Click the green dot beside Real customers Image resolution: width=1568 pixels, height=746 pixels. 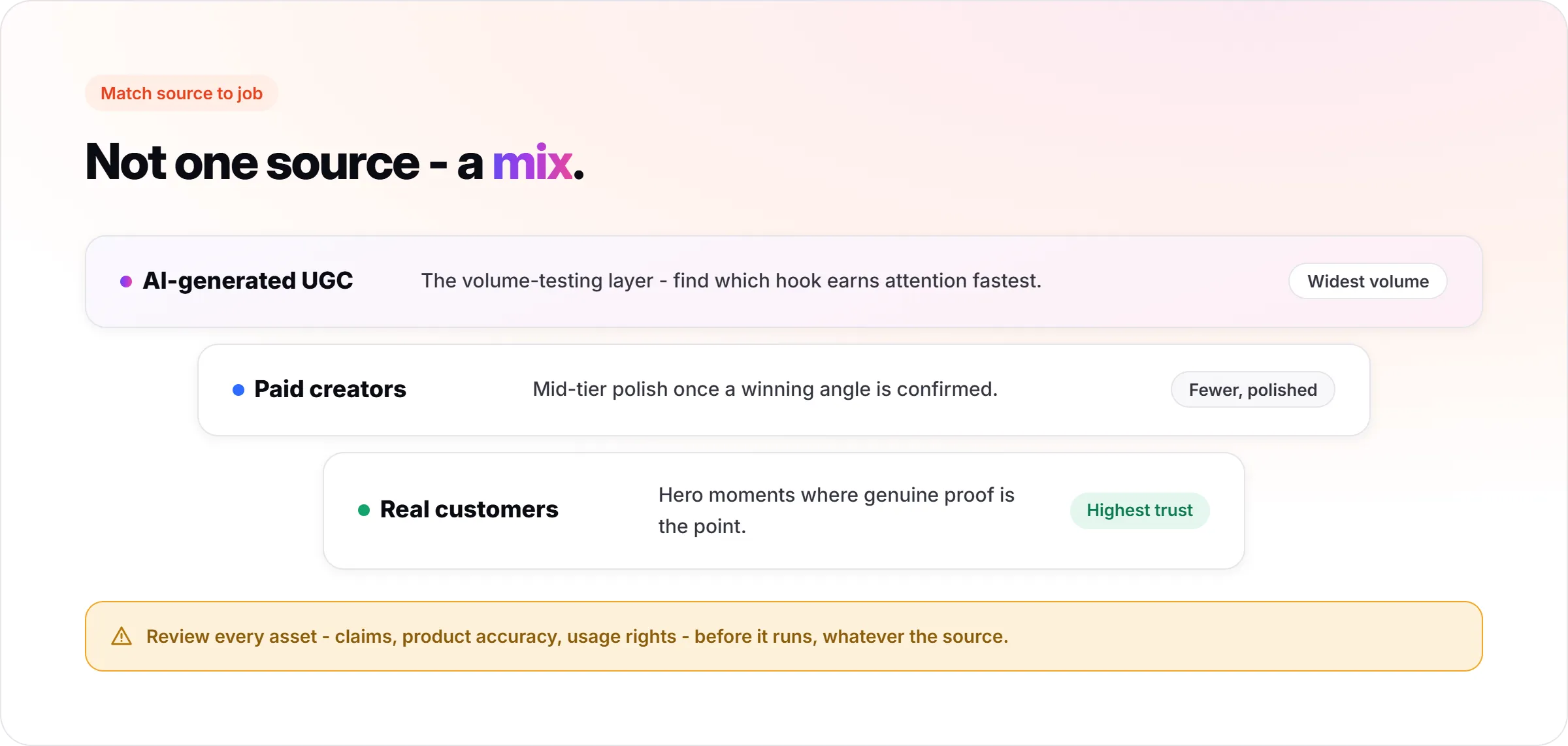click(364, 510)
